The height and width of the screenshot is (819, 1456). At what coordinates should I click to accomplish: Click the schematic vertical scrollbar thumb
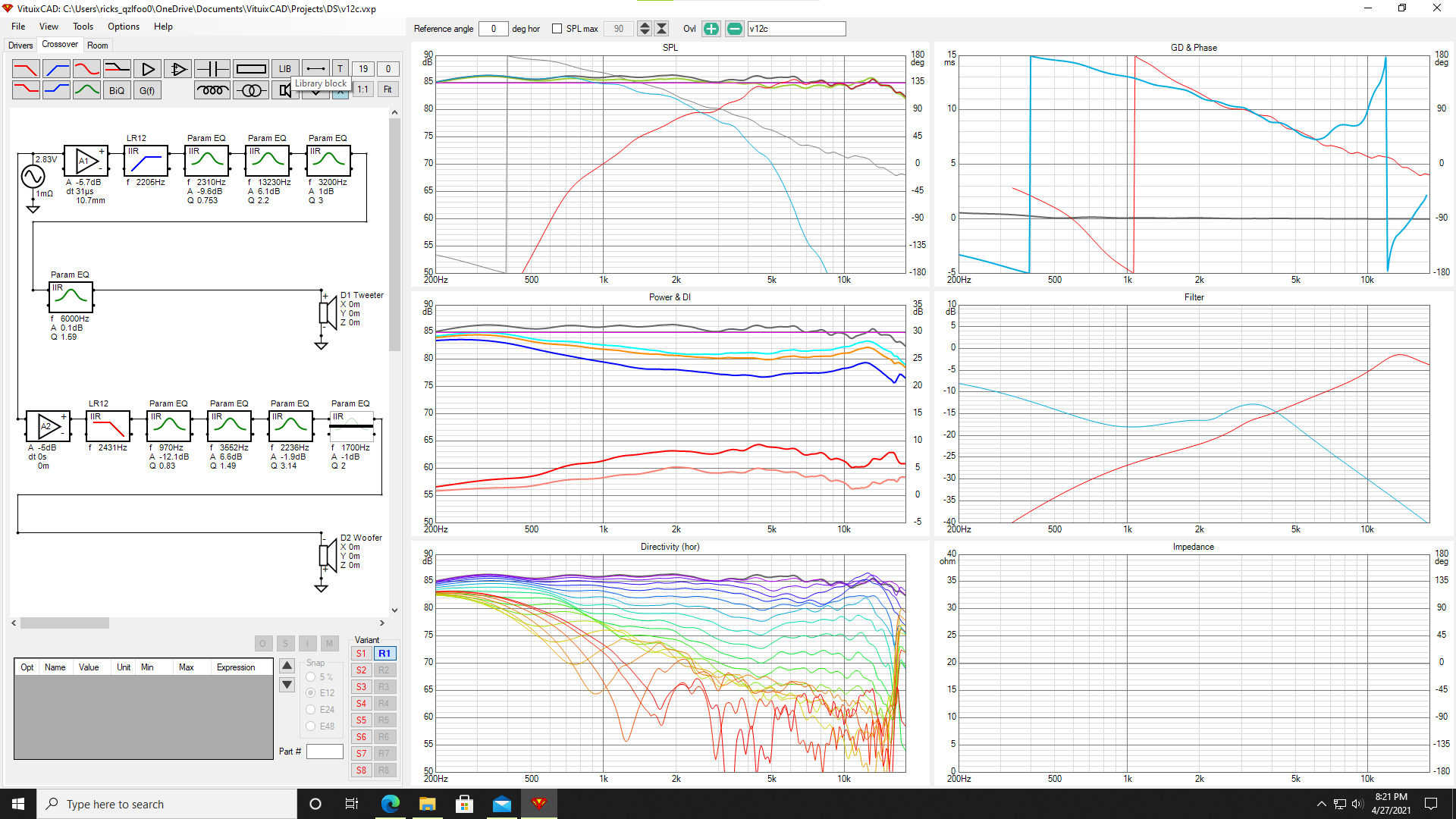point(394,235)
